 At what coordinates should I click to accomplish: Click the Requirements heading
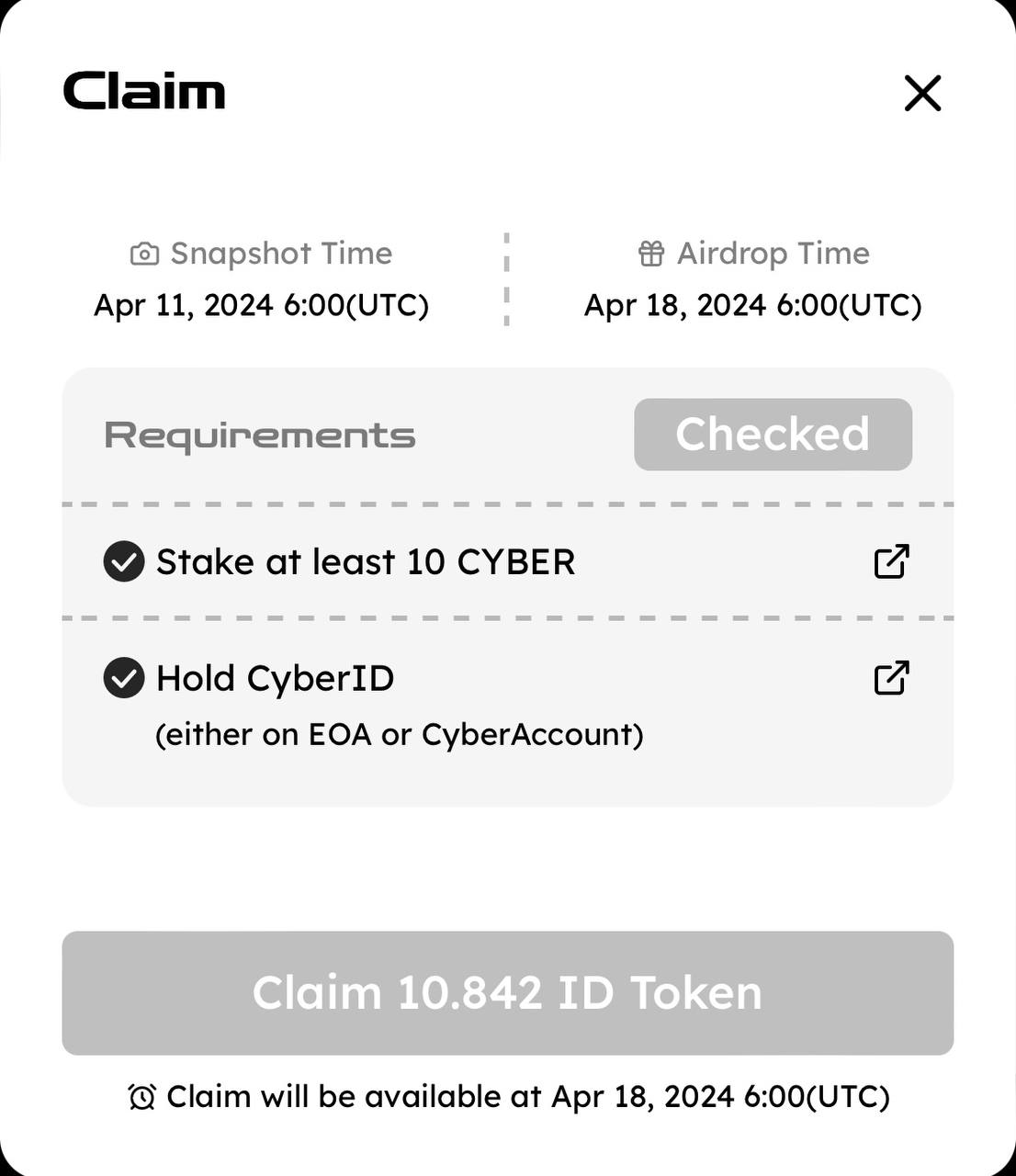[260, 435]
